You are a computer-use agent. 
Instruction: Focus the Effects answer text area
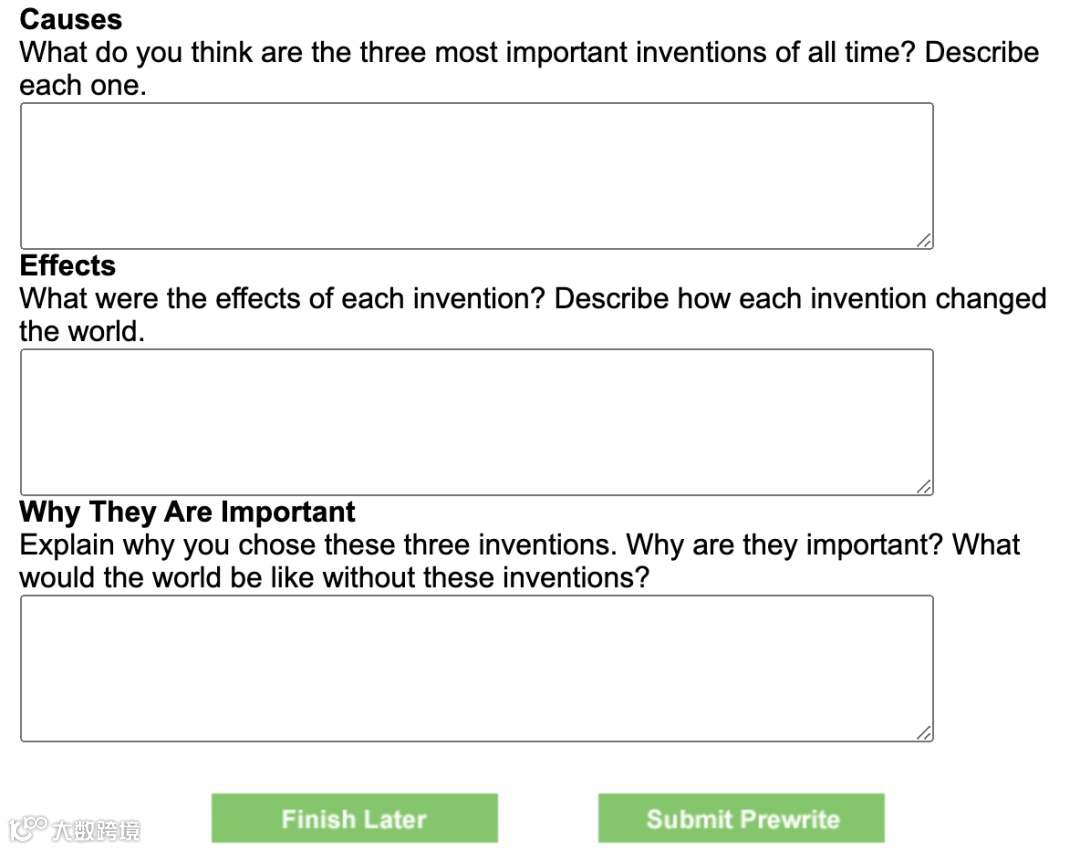(476, 422)
